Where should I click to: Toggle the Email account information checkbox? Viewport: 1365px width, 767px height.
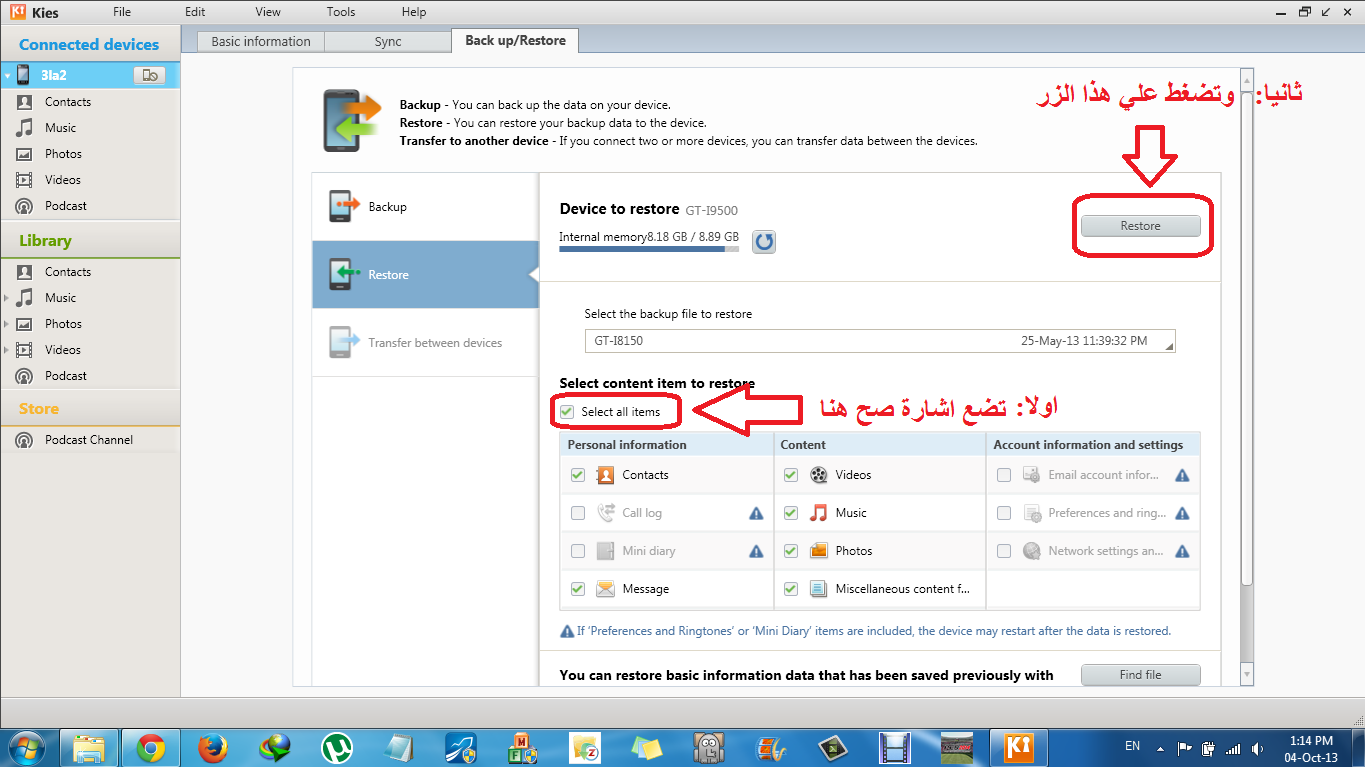point(1004,475)
